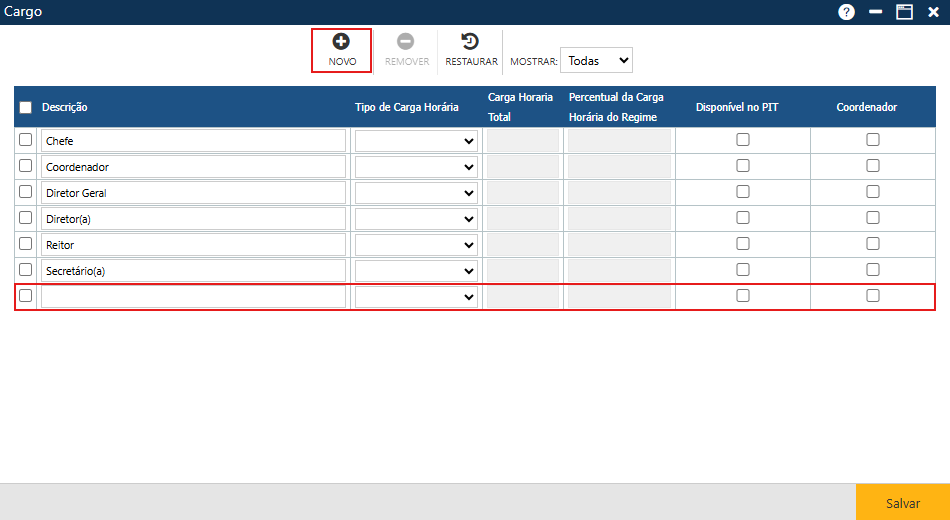
Task: Open the help question mark icon
Action: pyautogui.click(x=846, y=12)
